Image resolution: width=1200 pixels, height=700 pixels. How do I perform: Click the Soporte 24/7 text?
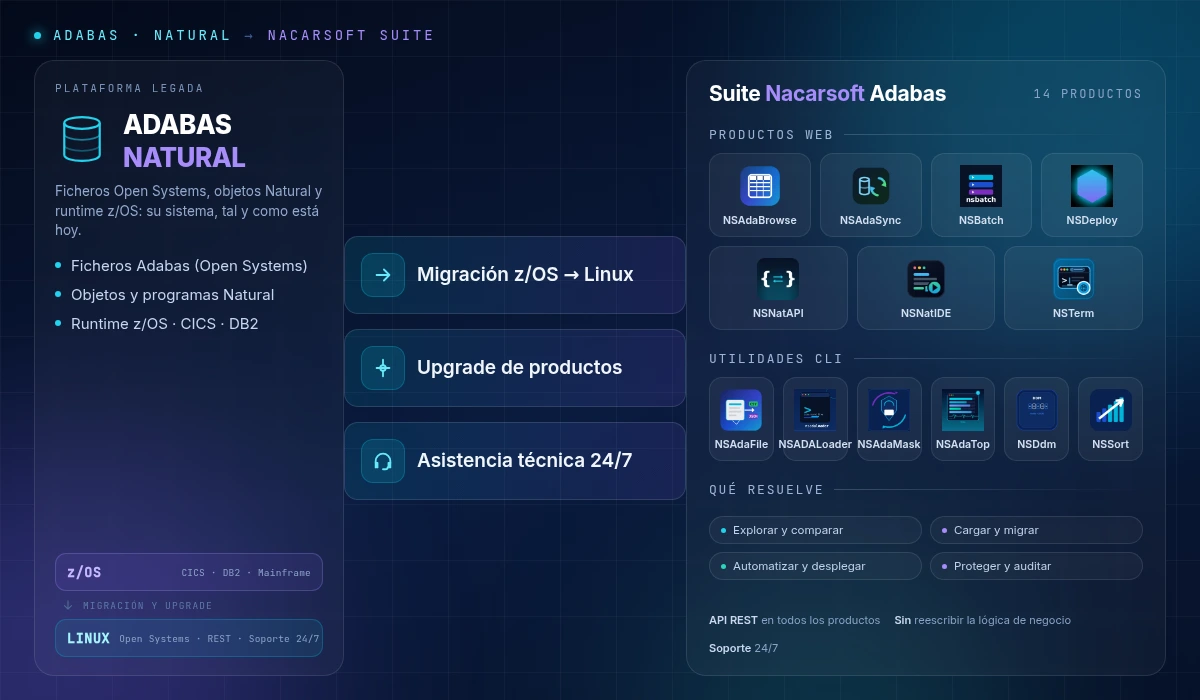743,648
